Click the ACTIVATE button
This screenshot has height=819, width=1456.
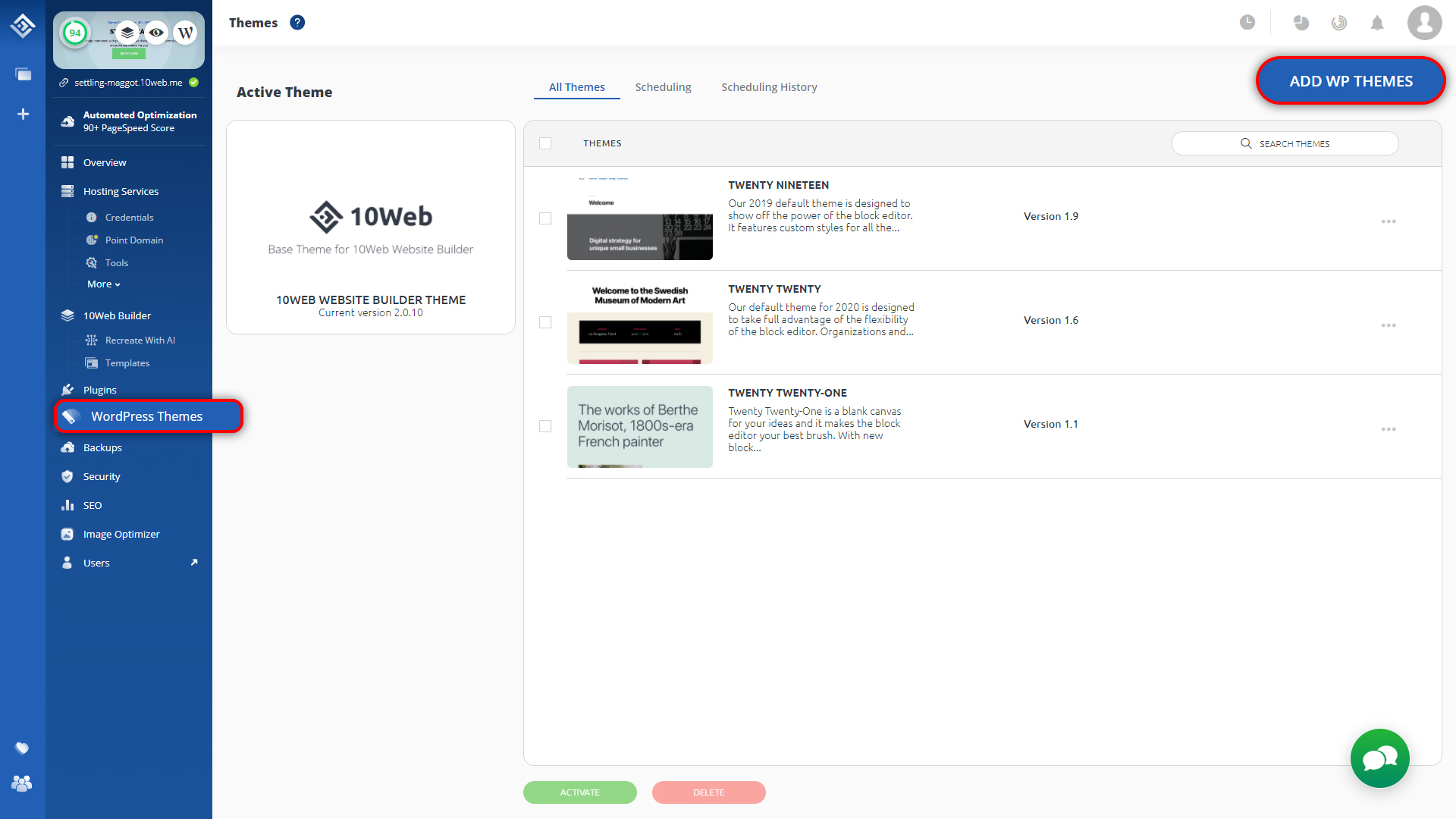pos(580,792)
